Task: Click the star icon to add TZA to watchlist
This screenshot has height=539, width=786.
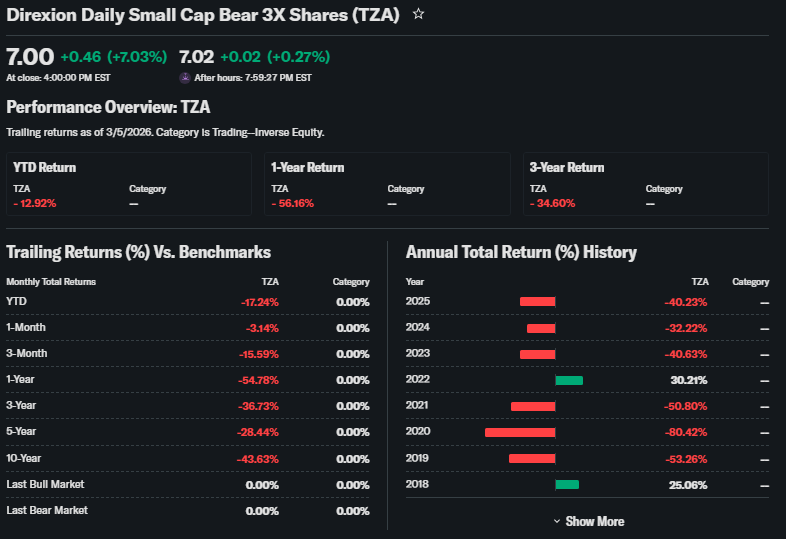Action: (x=419, y=15)
